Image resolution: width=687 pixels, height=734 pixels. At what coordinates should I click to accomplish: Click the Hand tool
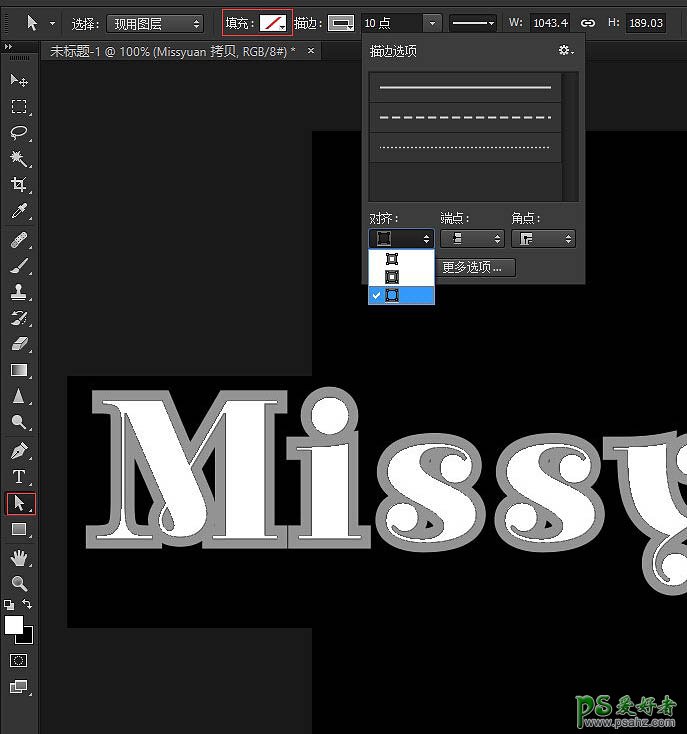tap(19, 557)
